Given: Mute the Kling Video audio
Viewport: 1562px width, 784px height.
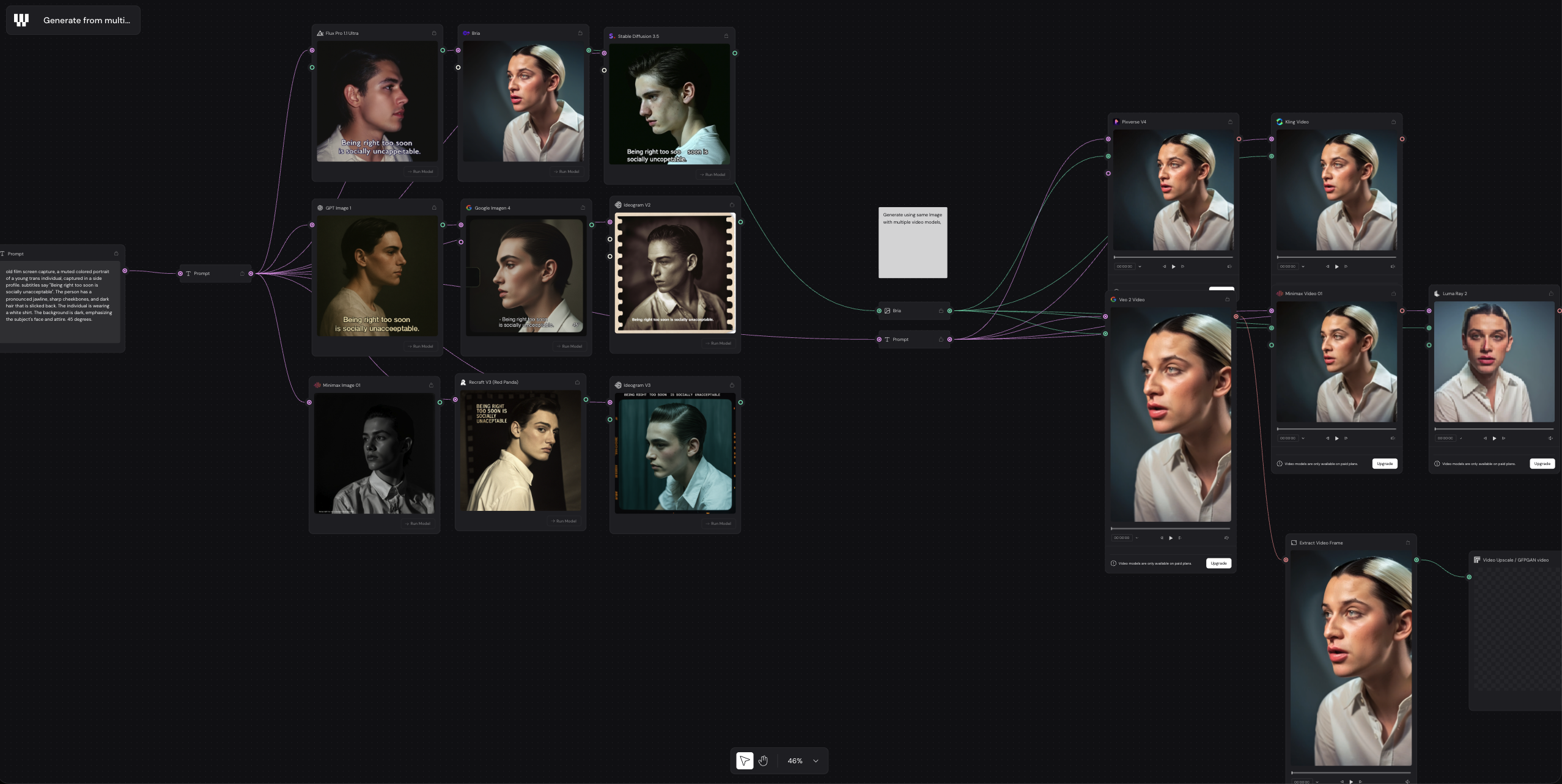Looking at the screenshot, I should click(1393, 266).
